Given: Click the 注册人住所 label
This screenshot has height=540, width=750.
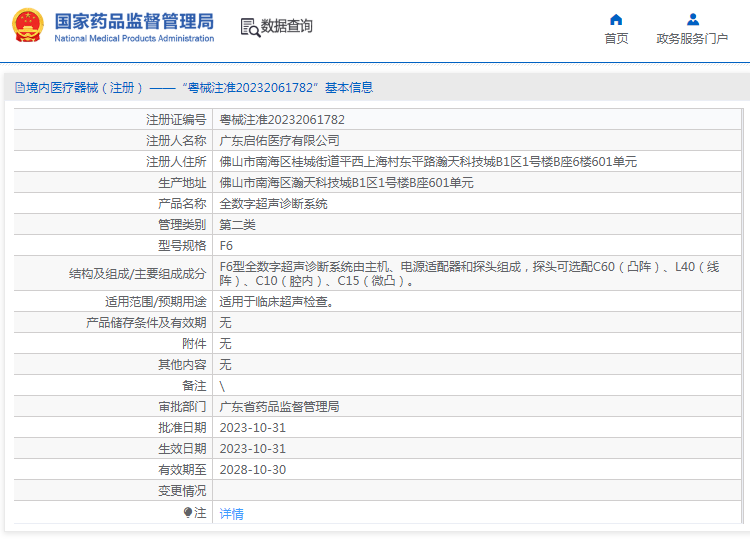Looking at the screenshot, I should tap(176, 162).
